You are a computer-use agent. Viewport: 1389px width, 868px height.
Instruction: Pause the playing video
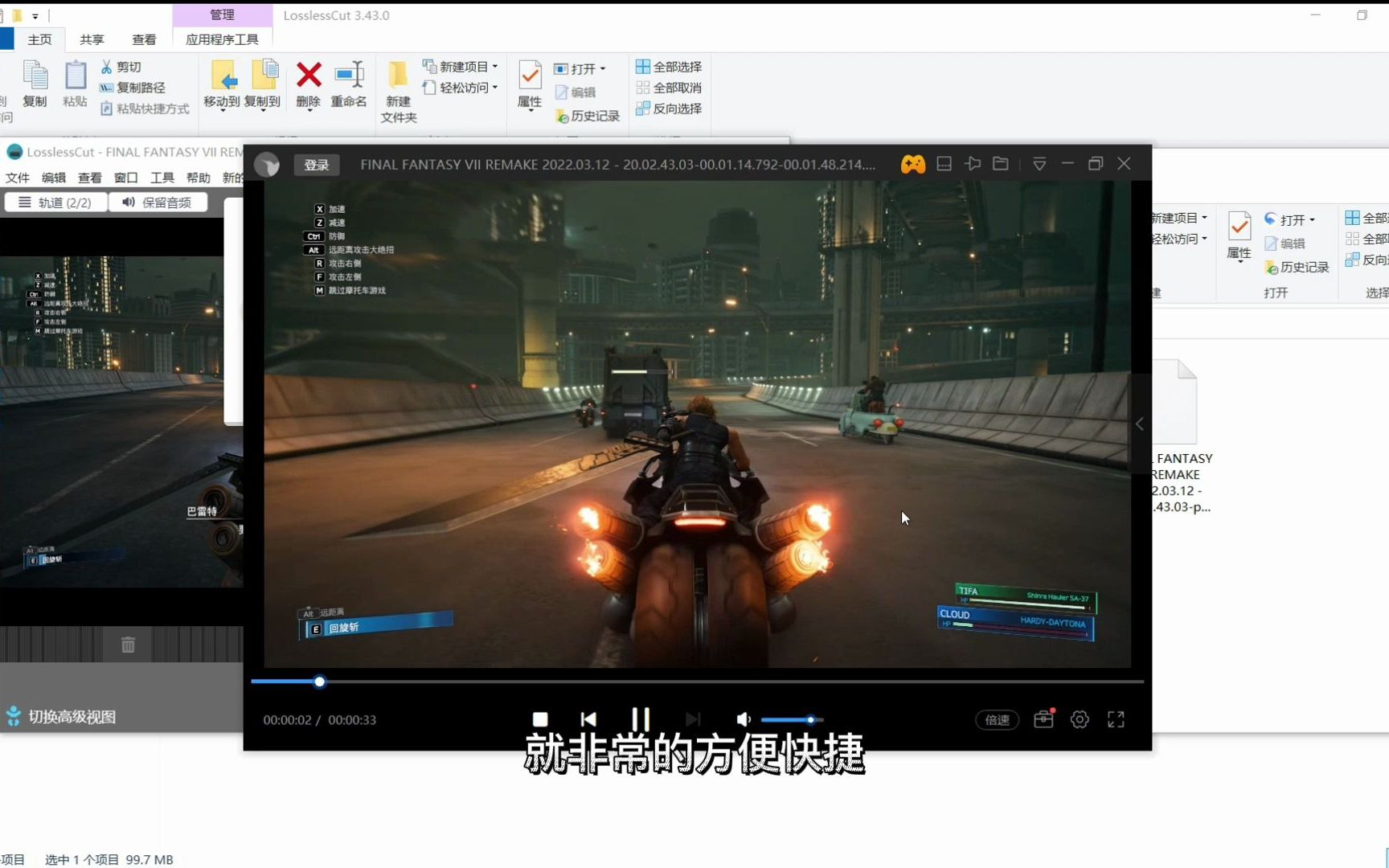(x=641, y=719)
